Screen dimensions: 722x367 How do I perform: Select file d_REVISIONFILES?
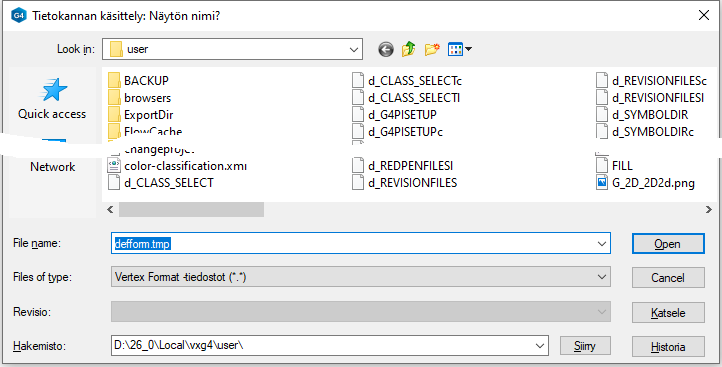405,182
